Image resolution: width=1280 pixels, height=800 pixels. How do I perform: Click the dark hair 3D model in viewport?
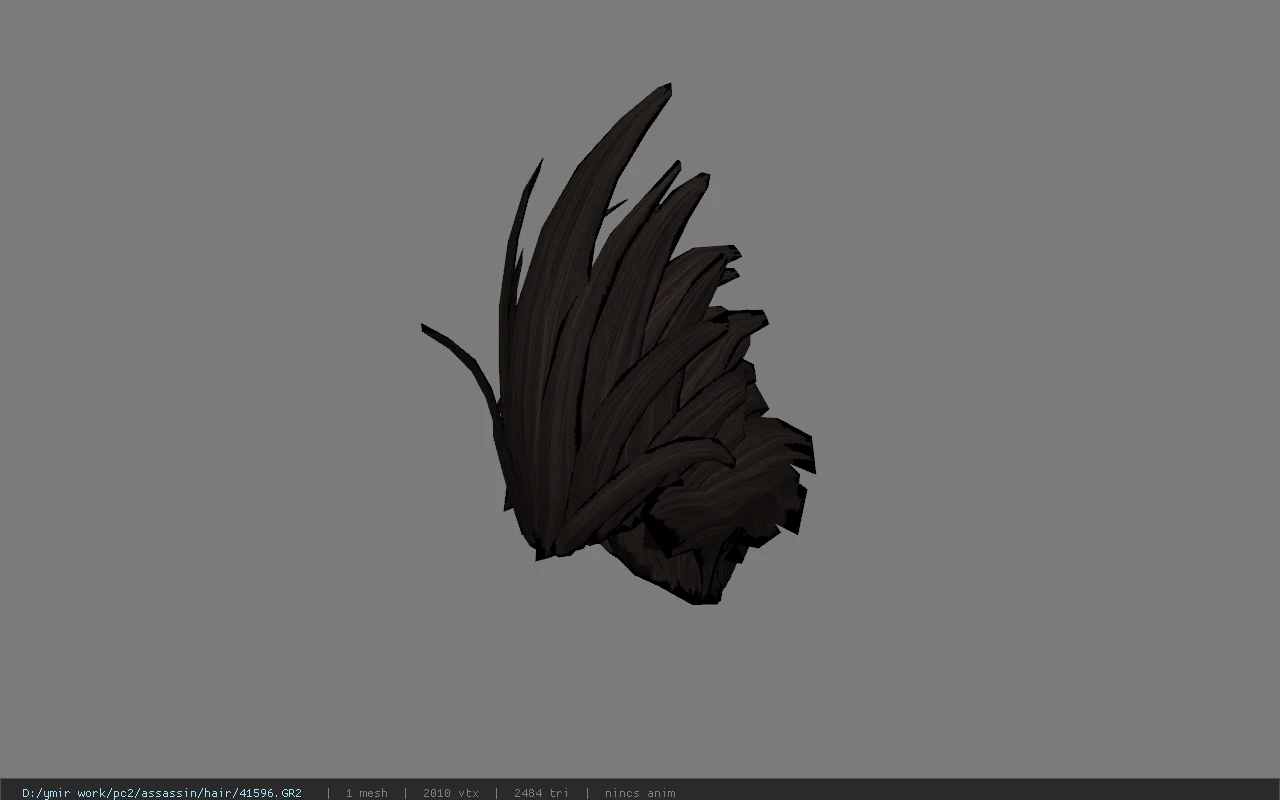click(617, 346)
